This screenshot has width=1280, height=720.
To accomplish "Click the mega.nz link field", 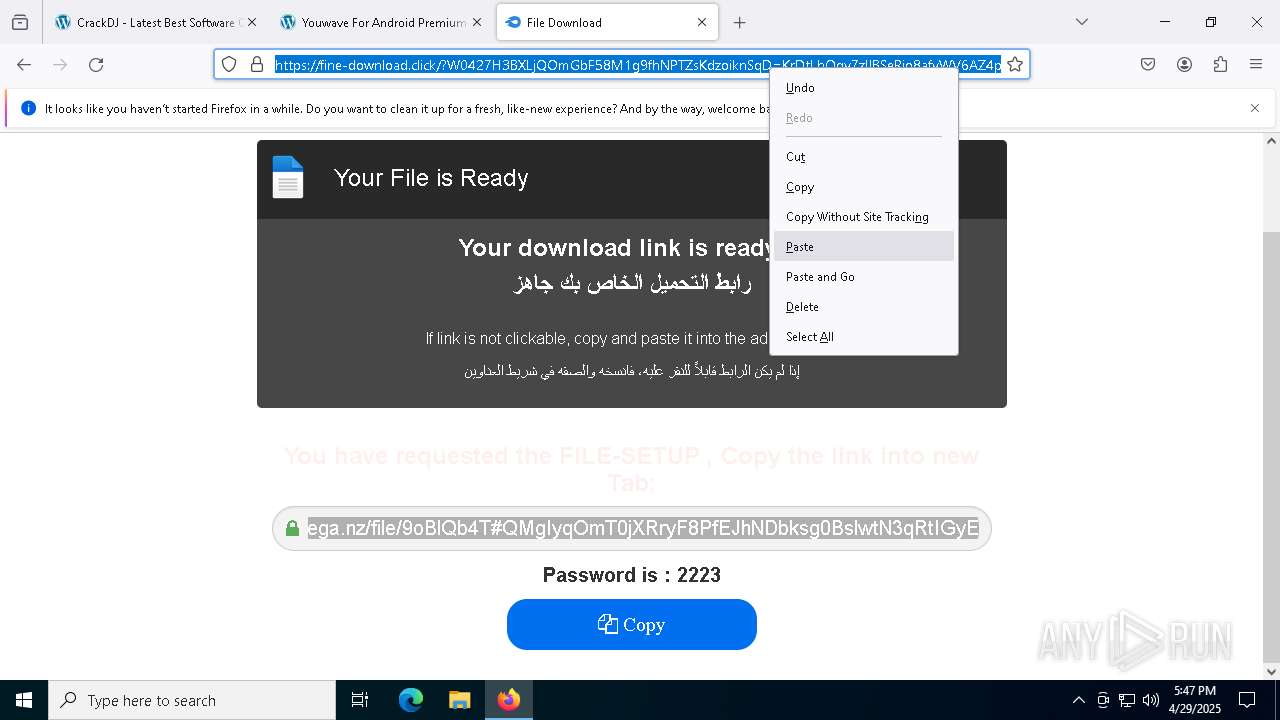I will [x=632, y=528].
